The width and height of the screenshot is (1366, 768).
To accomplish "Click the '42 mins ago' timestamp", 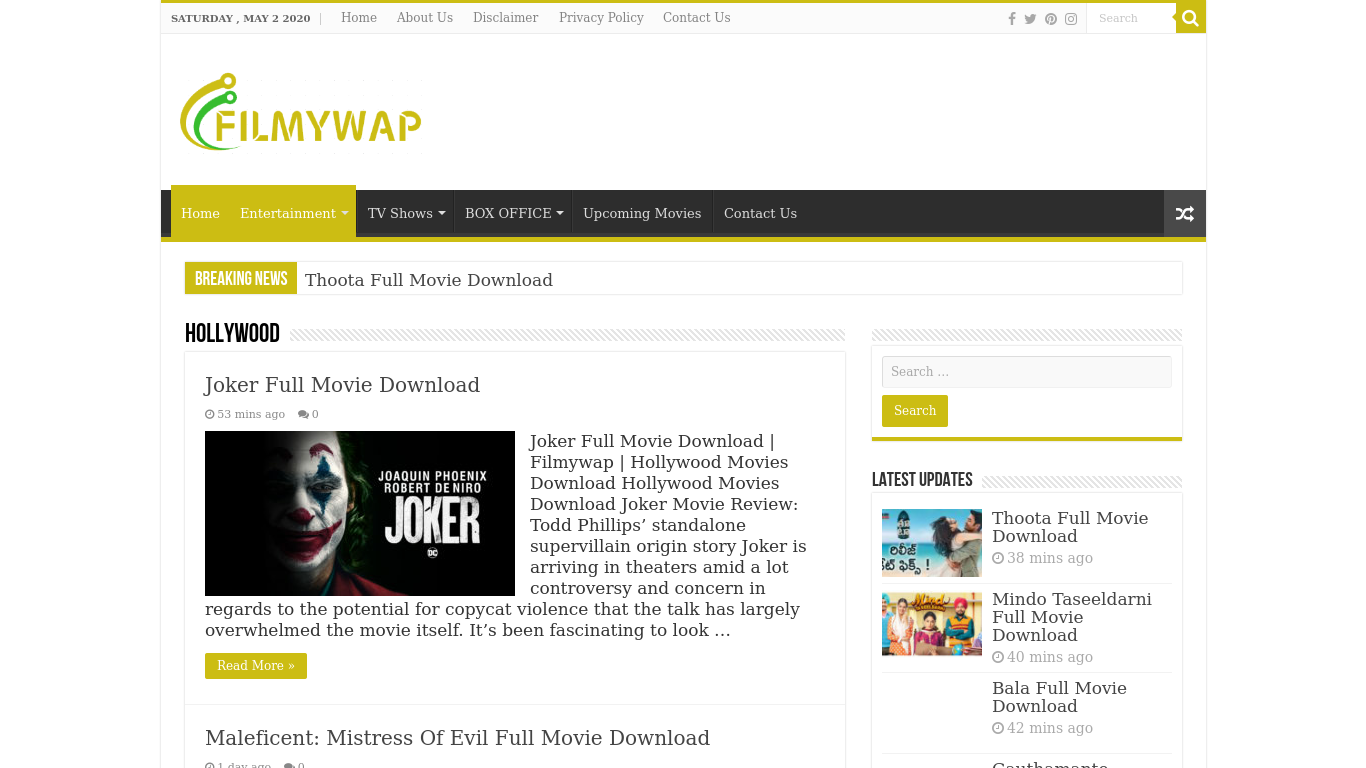I will pos(1050,728).
